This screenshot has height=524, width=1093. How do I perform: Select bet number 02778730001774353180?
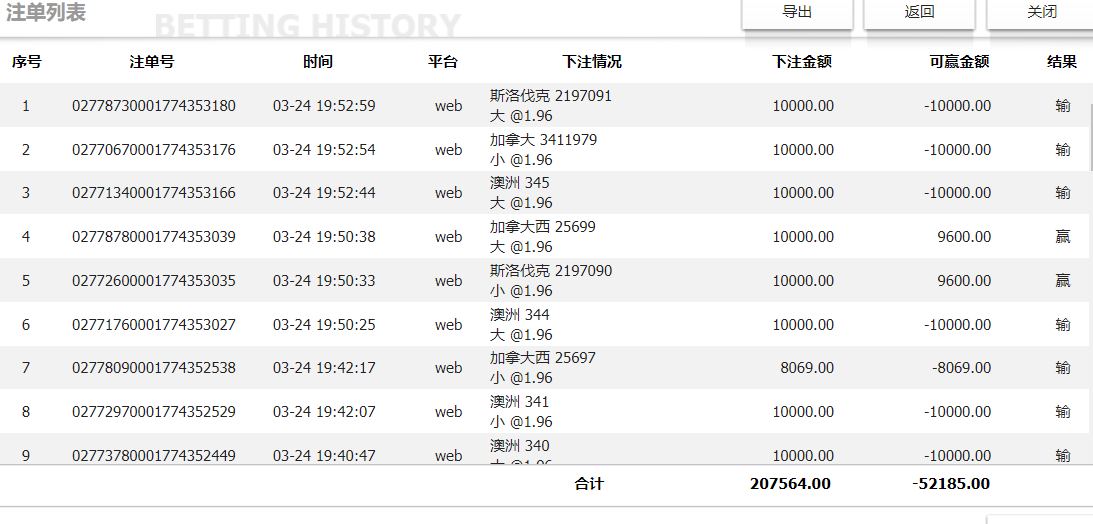pyautogui.click(x=154, y=106)
